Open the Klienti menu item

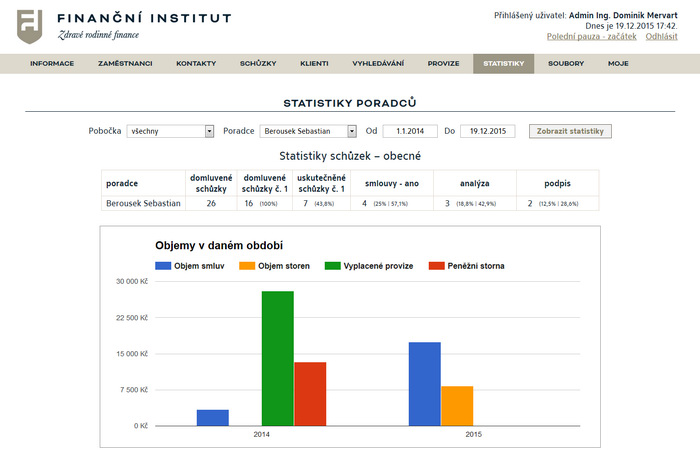314,63
